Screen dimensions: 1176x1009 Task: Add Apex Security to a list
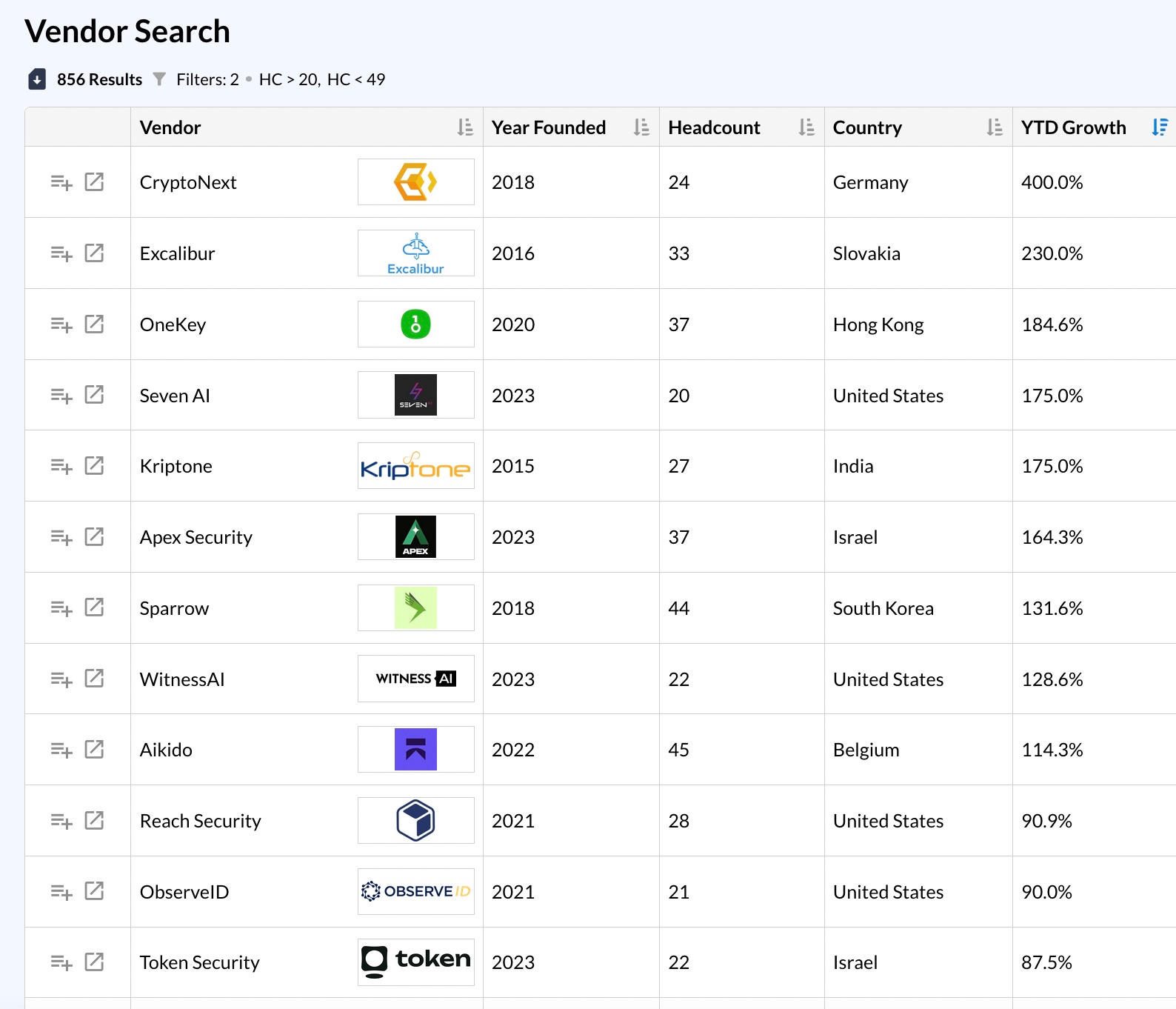click(x=61, y=537)
